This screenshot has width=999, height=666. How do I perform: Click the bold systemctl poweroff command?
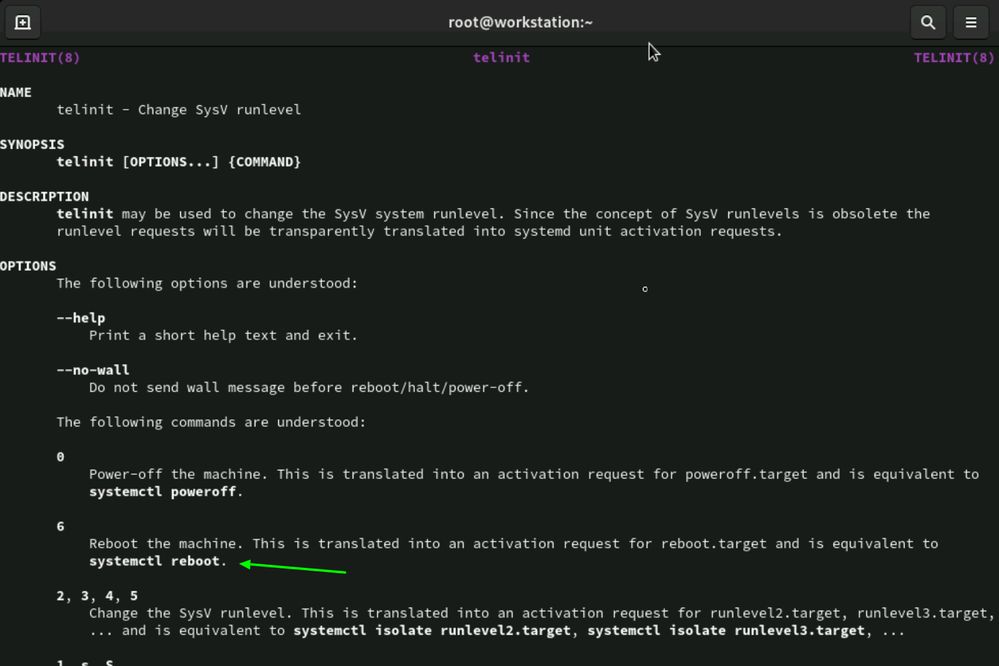tap(164, 492)
